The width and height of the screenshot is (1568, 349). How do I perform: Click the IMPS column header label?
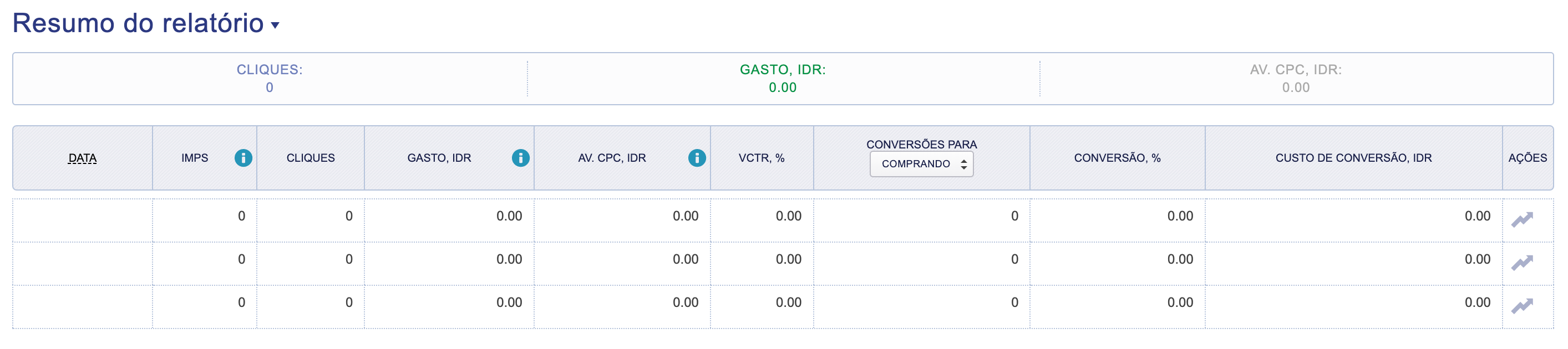[x=195, y=158]
